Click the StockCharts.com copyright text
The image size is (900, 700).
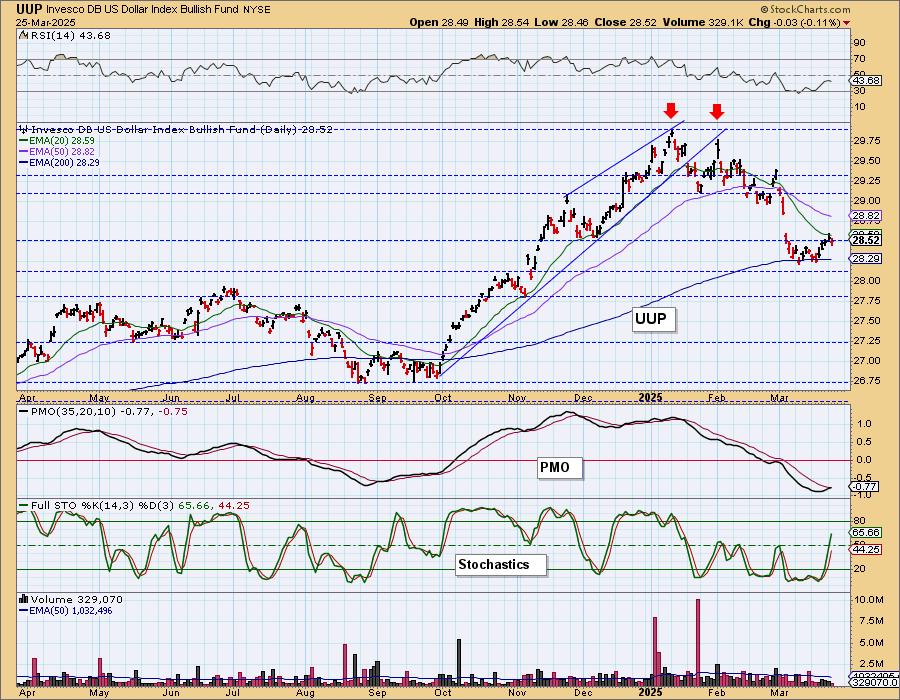tap(805, 9)
